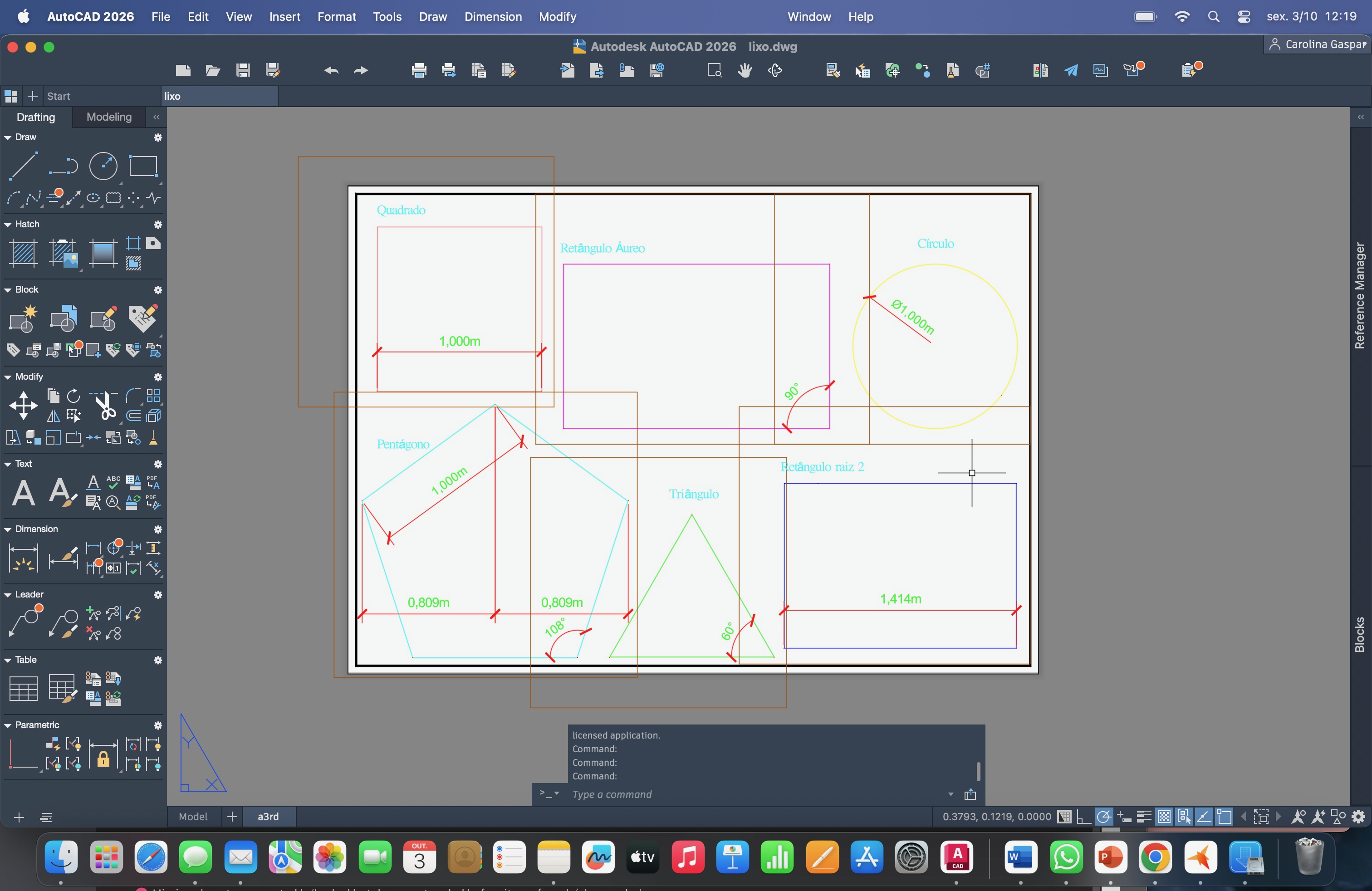The height and width of the screenshot is (891, 1372).
Task: Collapse the Hatch panel section
Action: [x=8, y=224]
